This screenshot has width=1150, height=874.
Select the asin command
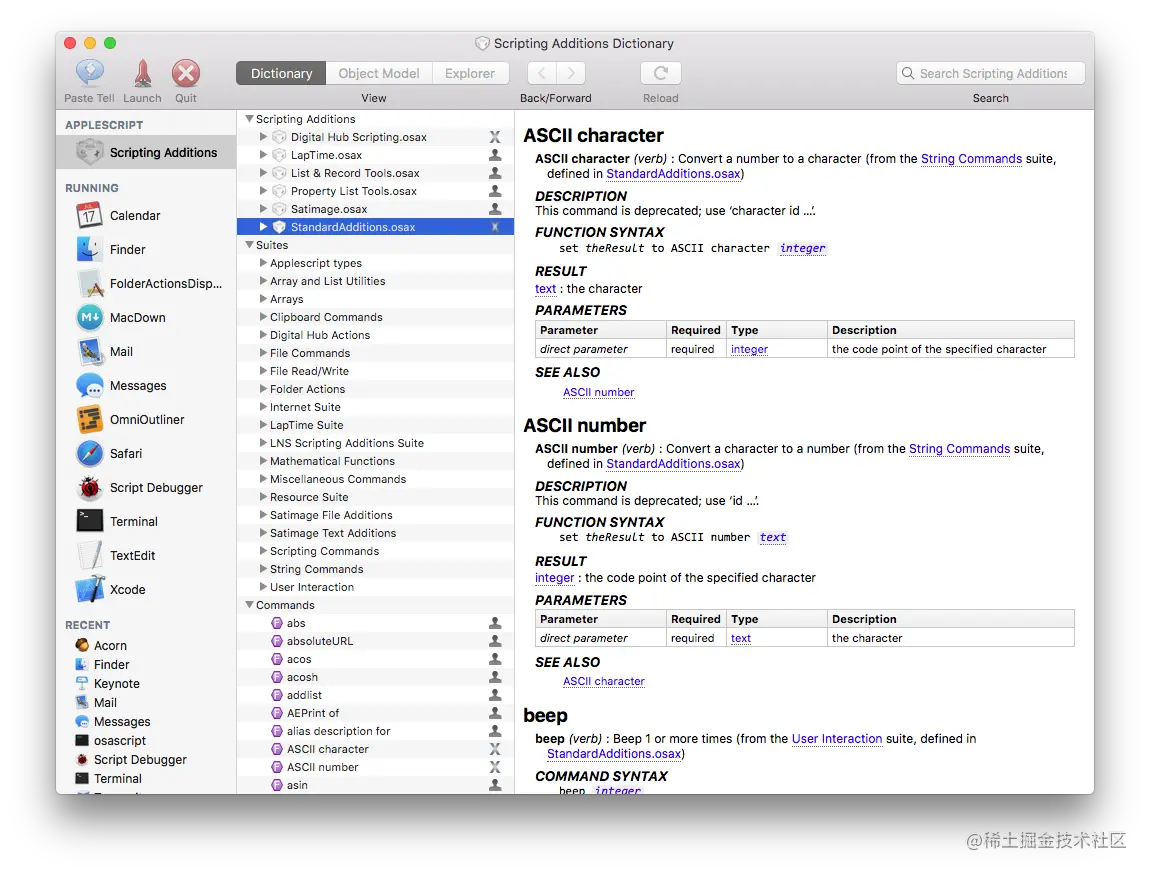coord(375,785)
